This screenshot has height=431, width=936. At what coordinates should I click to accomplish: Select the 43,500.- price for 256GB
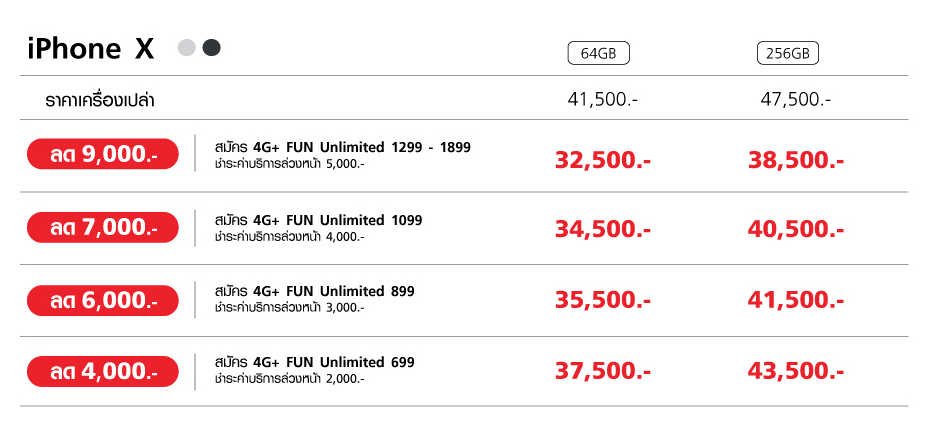tap(796, 371)
